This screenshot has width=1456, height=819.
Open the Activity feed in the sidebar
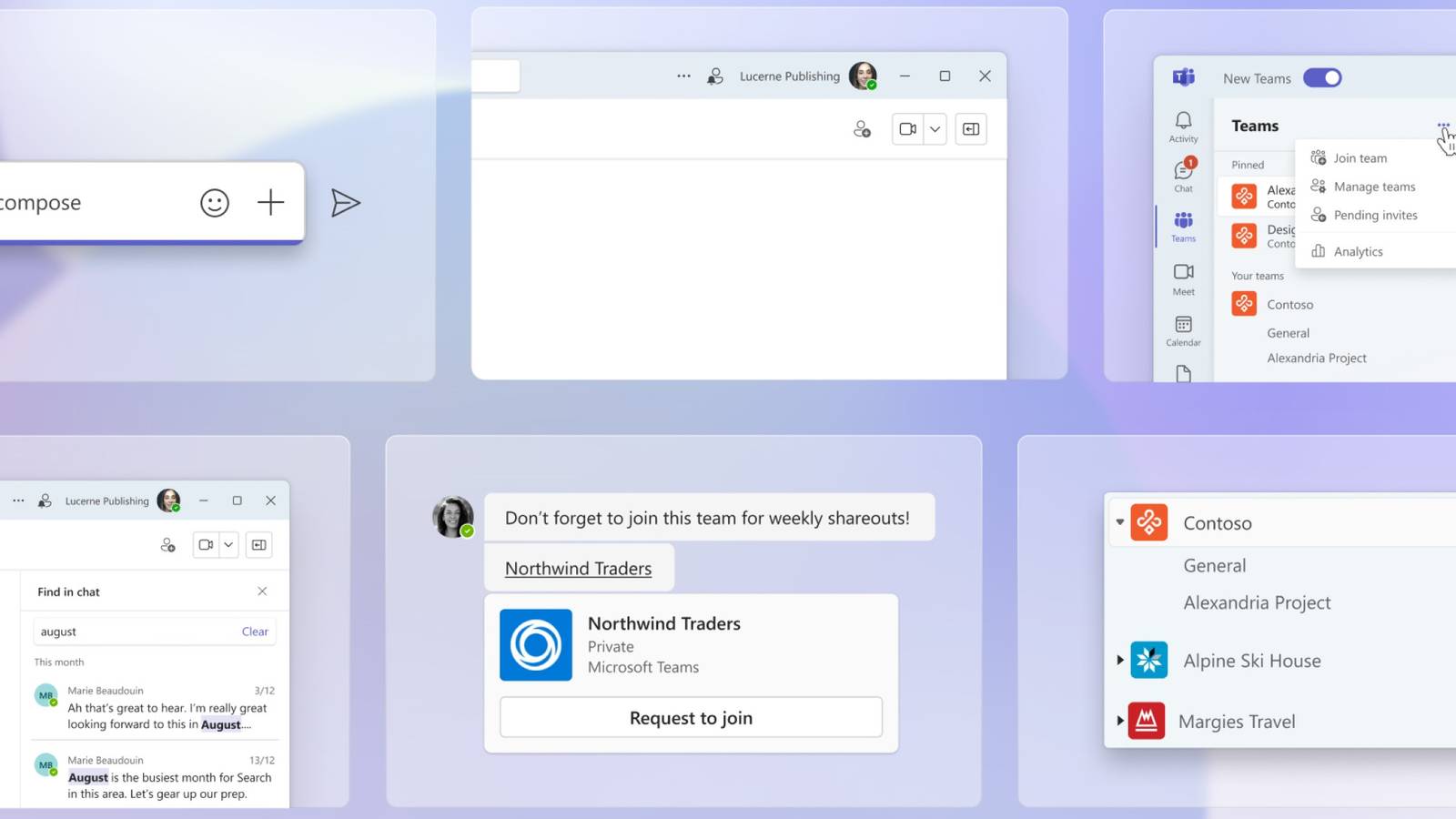(1183, 127)
